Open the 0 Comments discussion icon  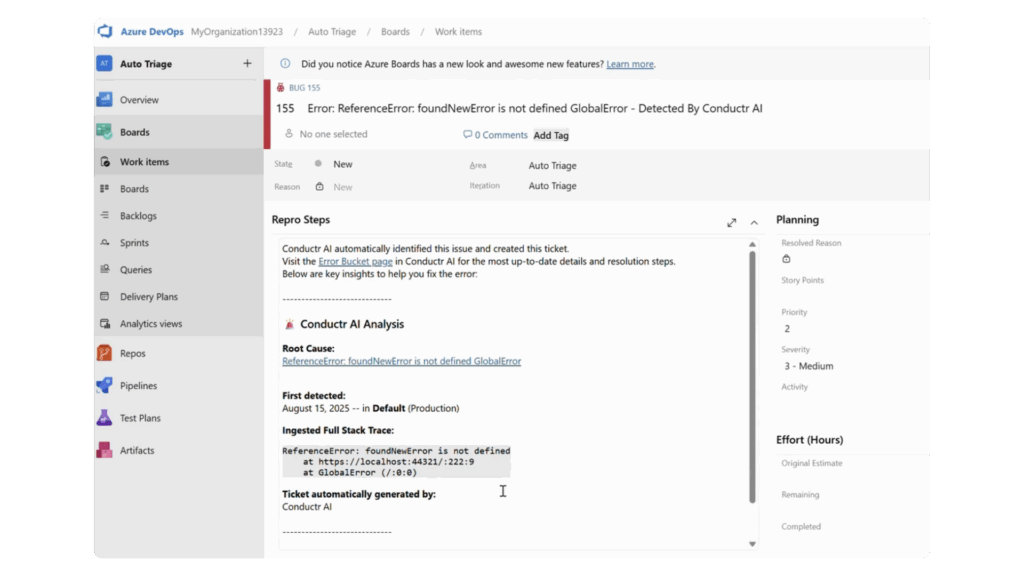tap(468, 135)
